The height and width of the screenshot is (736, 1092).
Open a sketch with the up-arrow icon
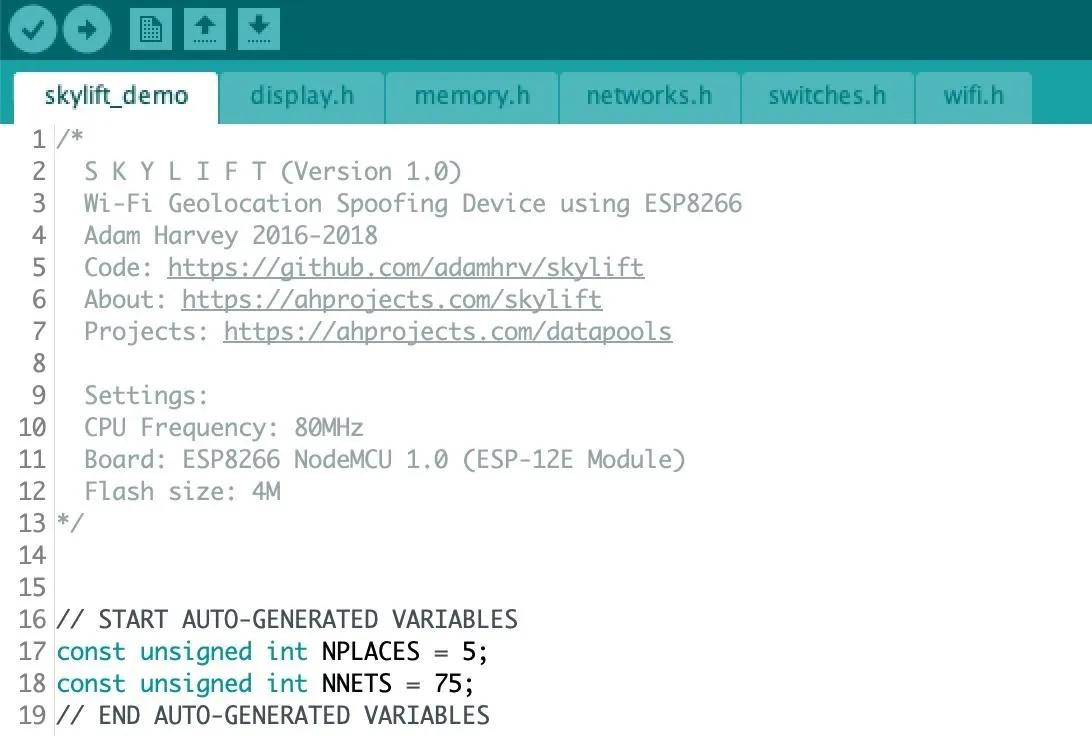(x=205, y=29)
